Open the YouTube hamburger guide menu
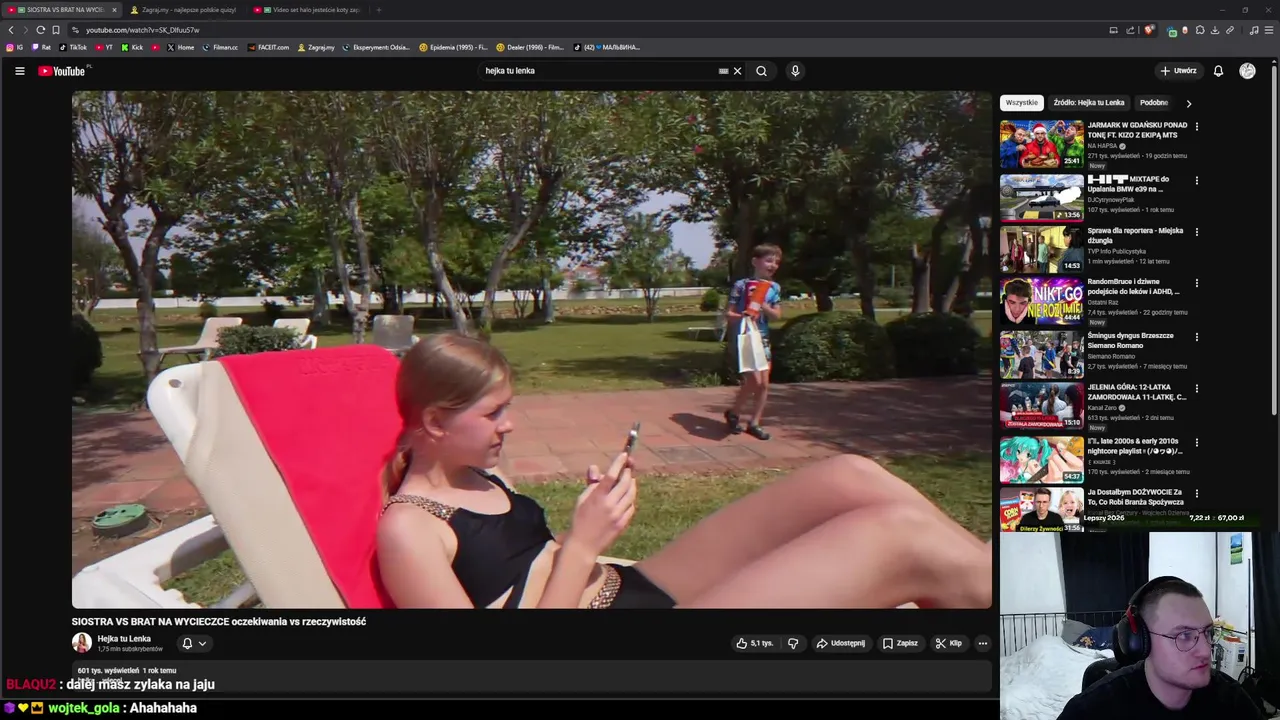Viewport: 1280px width, 720px height. coord(19,71)
